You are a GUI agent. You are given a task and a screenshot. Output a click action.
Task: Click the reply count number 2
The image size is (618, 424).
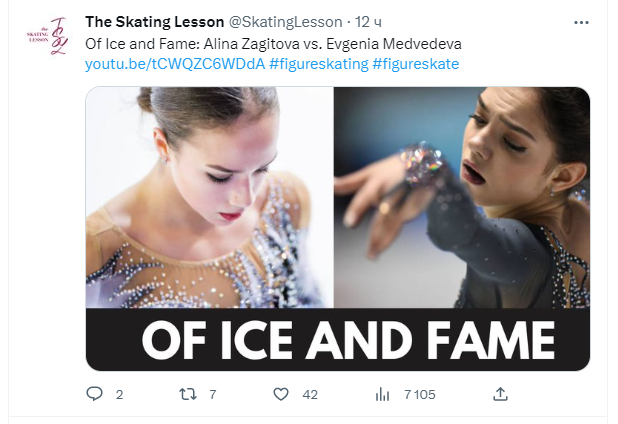click(x=120, y=394)
